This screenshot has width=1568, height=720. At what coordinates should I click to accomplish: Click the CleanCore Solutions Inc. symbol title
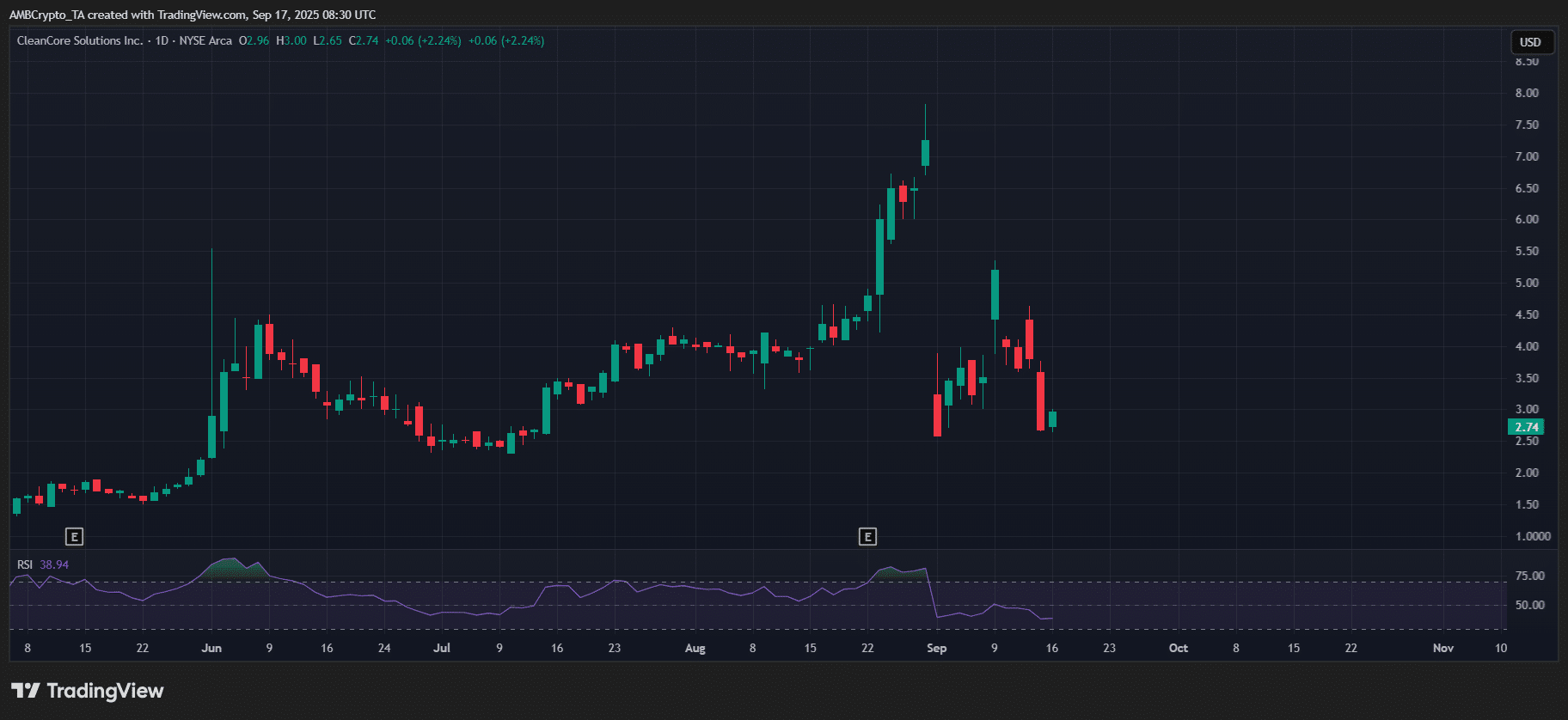click(x=80, y=40)
